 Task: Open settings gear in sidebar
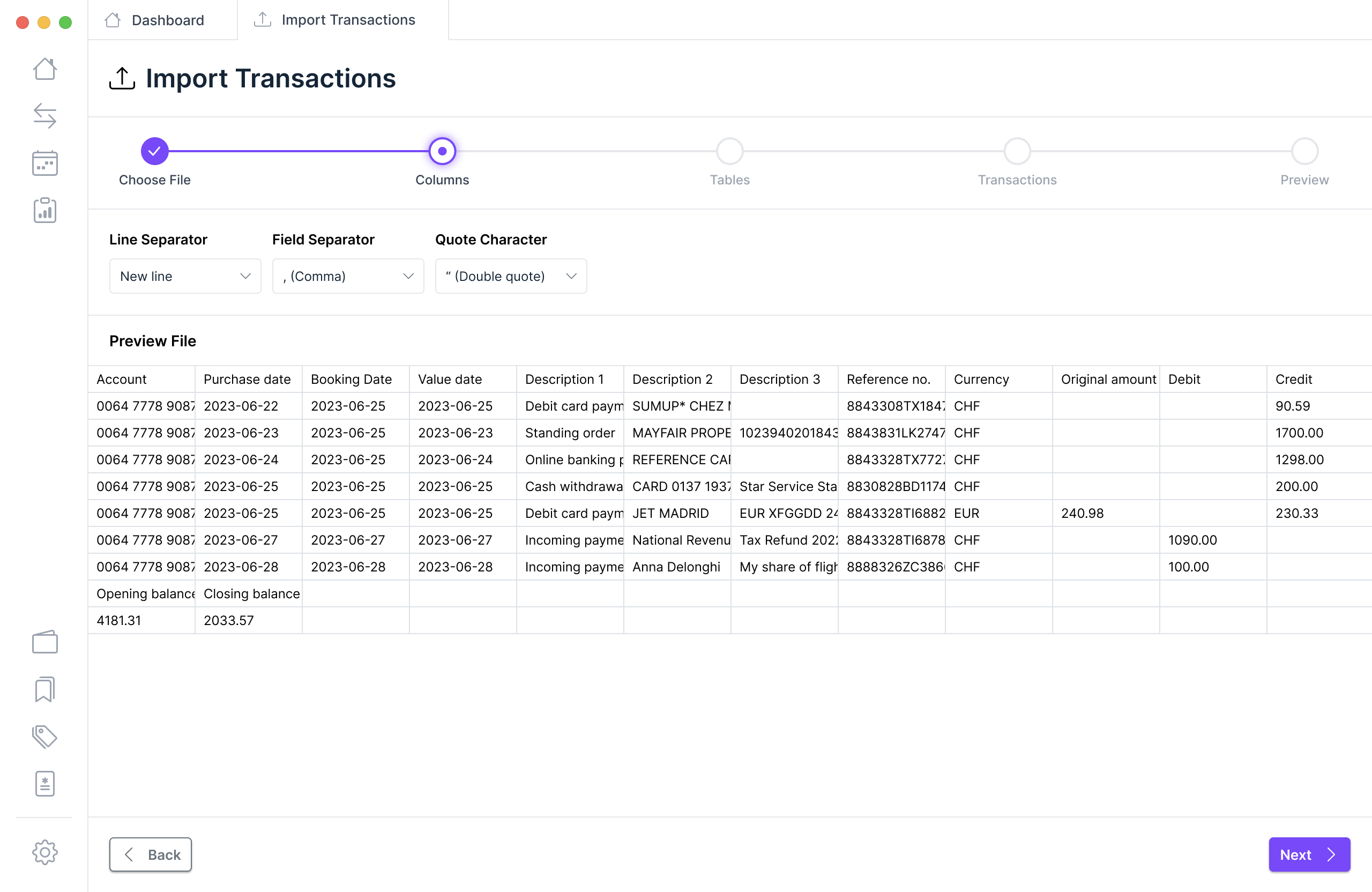tap(44, 852)
